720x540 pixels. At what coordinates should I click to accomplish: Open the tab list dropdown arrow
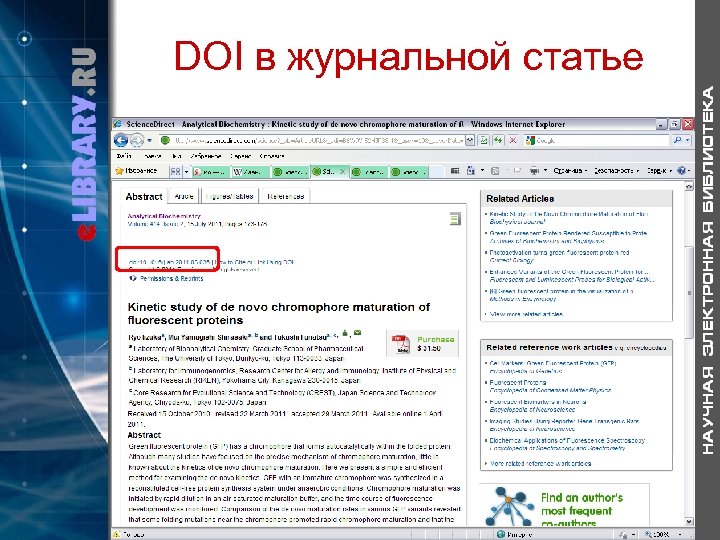click(186, 172)
